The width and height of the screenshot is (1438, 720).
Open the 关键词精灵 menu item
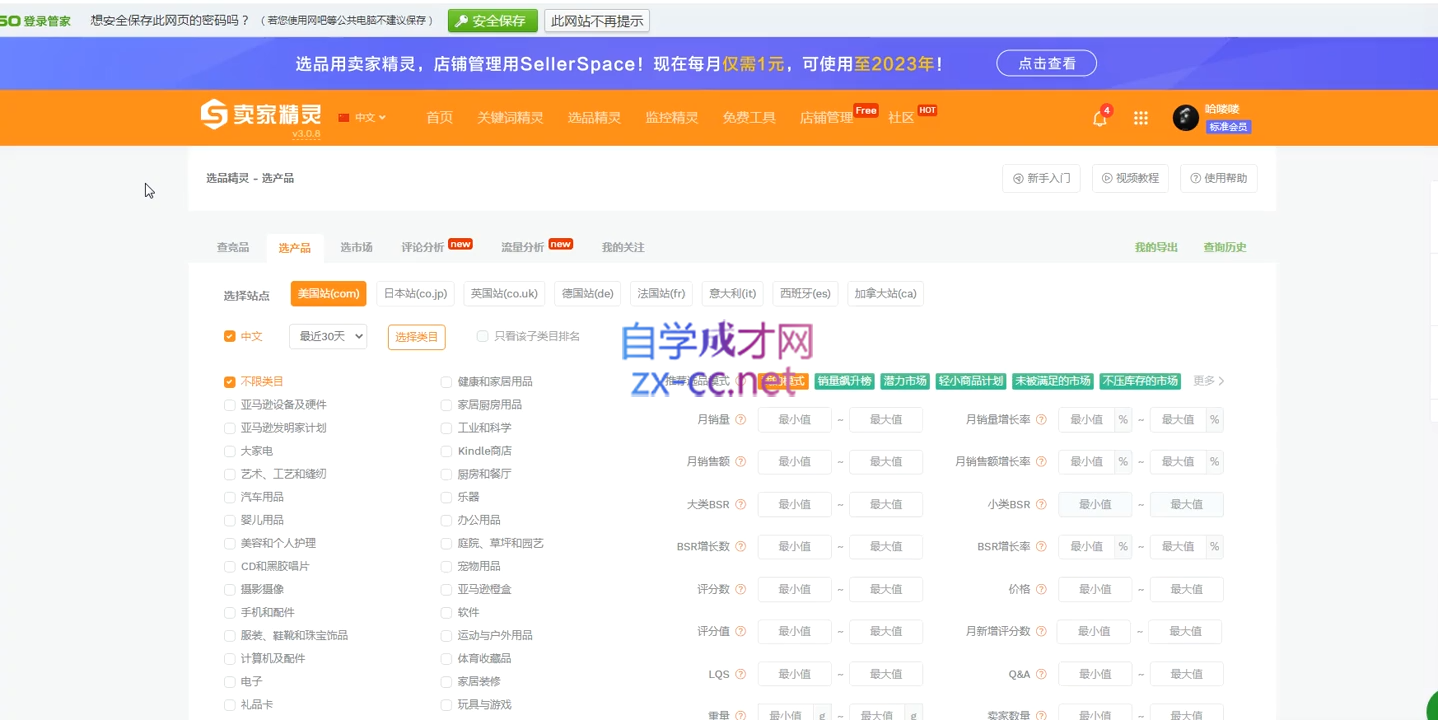pos(510,118)
